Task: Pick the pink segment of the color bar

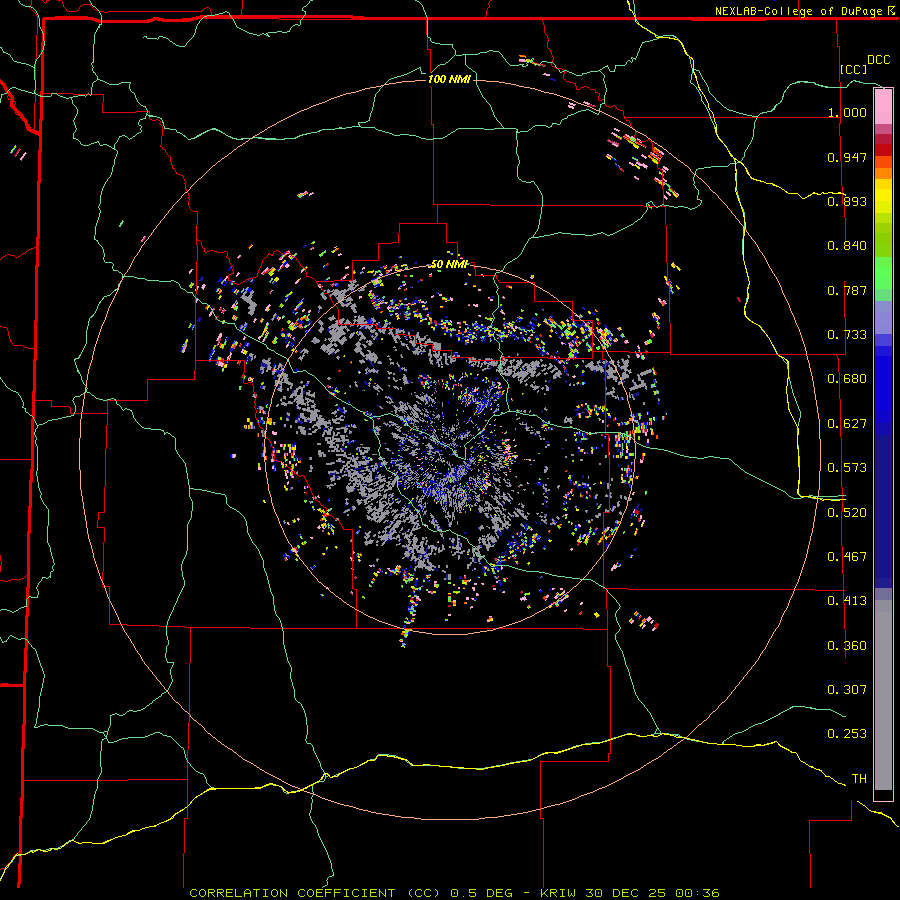Action: click(883, 107)
